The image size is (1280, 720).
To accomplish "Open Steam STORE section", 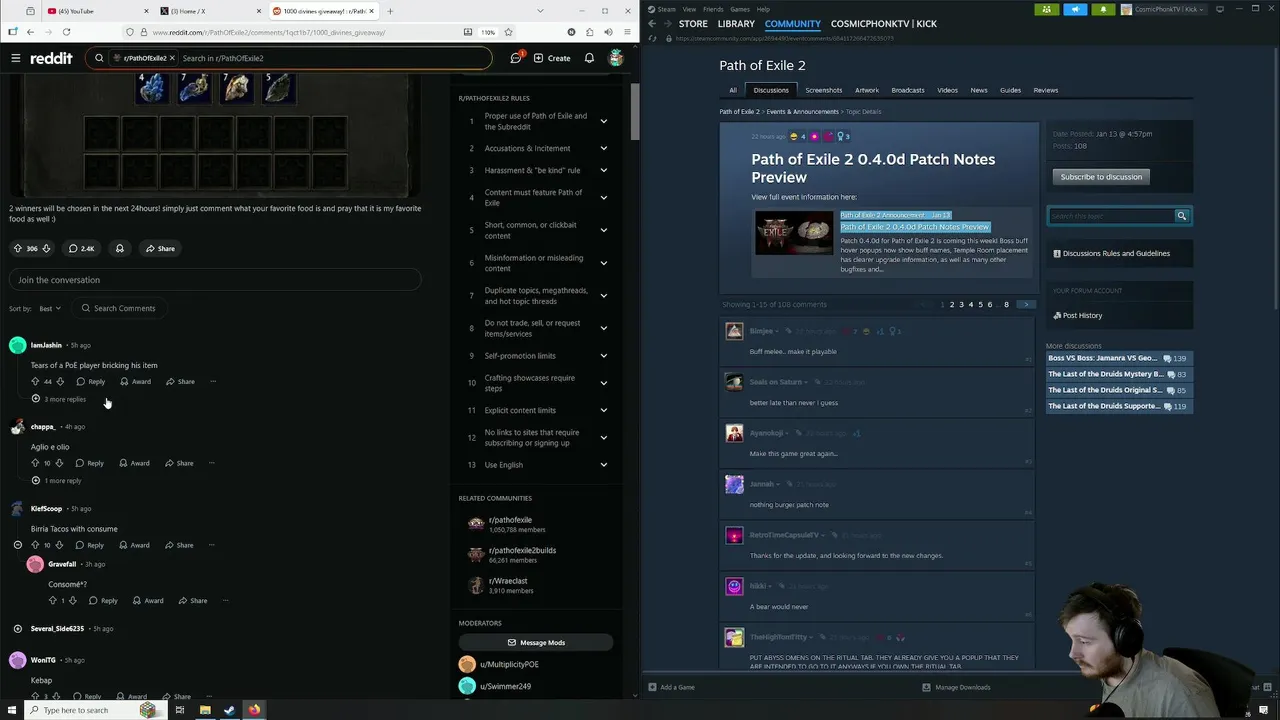I will (x=693, y=23).
